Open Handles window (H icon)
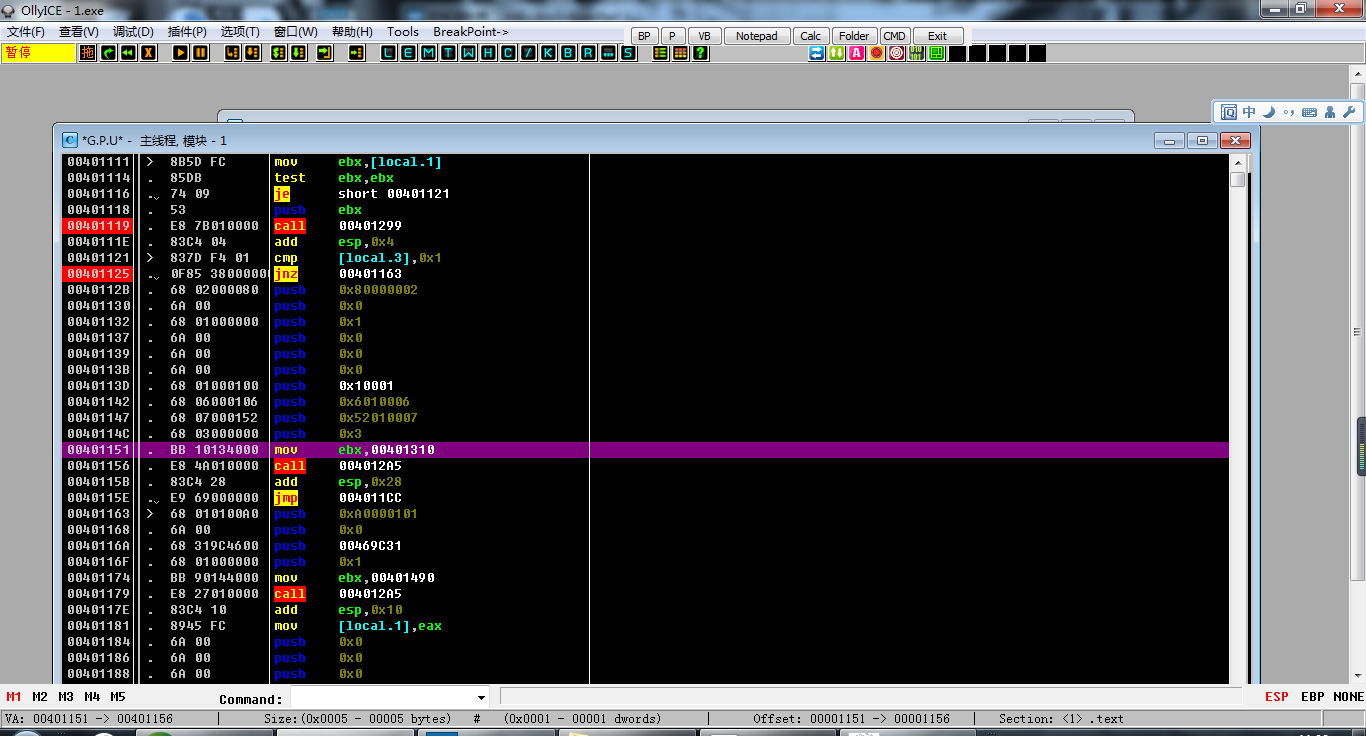 point(488,53)
